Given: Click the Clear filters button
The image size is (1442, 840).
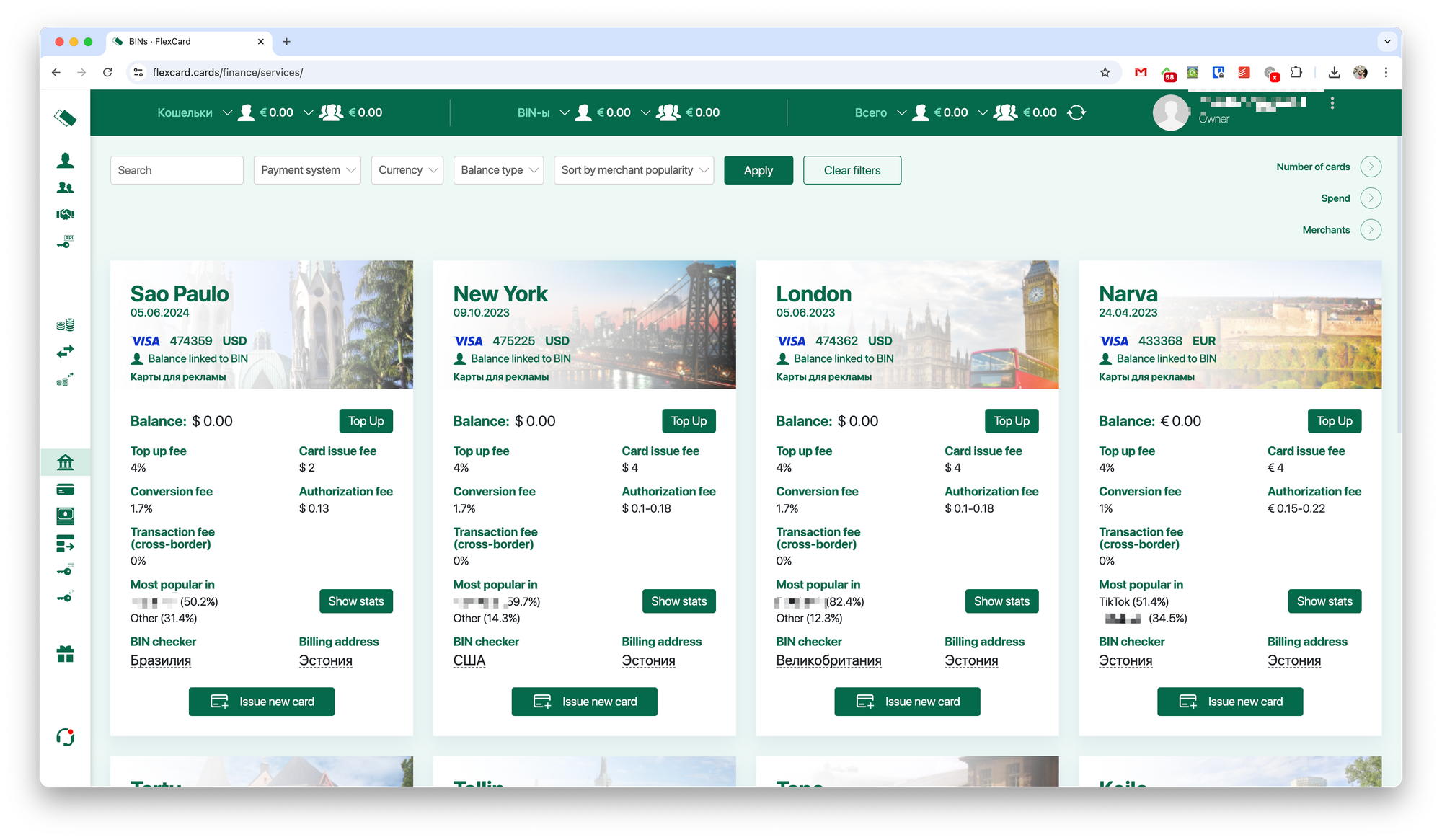Looking at the screenshot, I should tap(852, 170).
